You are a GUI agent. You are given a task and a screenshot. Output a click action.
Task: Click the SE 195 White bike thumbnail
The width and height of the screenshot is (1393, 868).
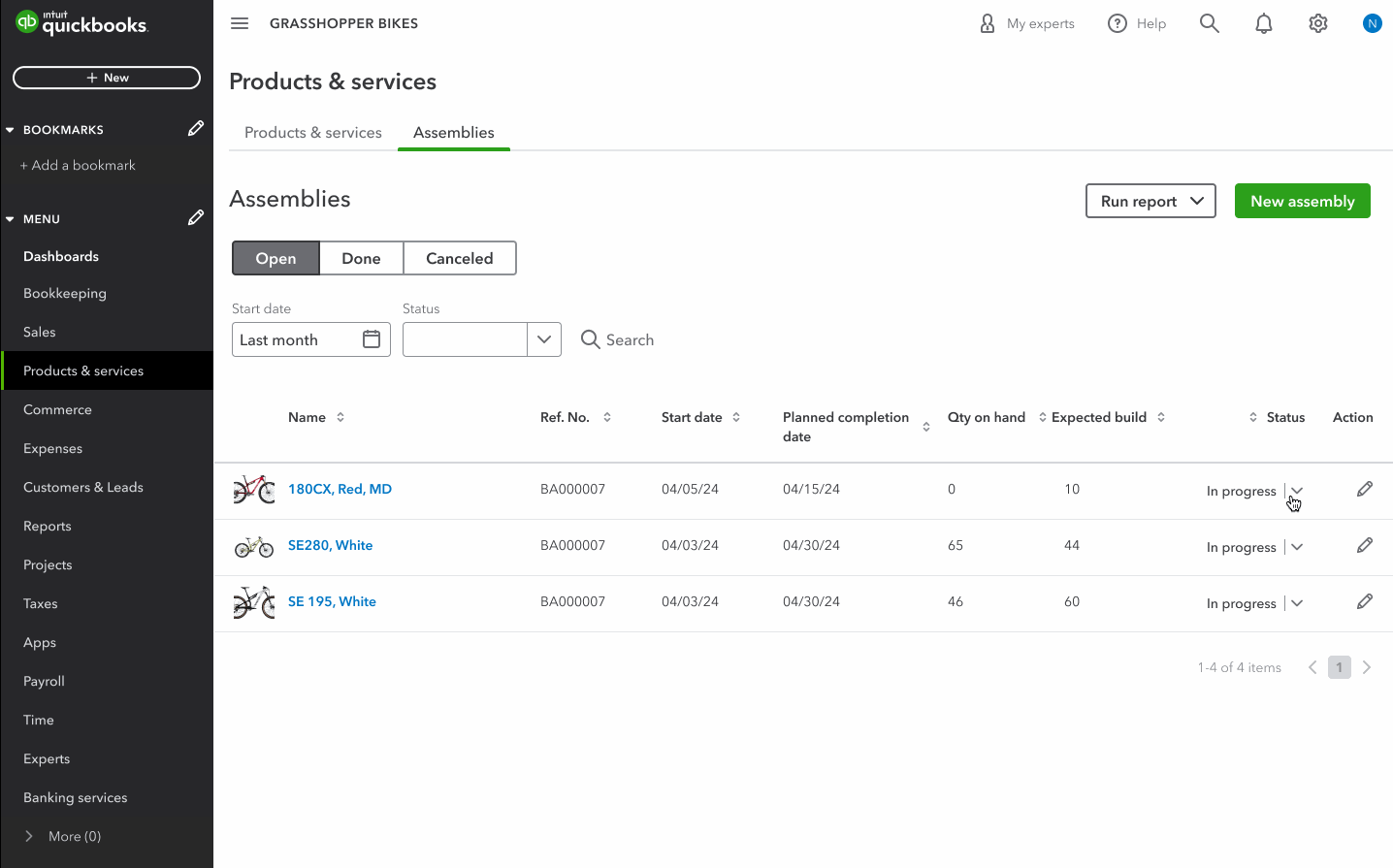click(x=254, y=602)
